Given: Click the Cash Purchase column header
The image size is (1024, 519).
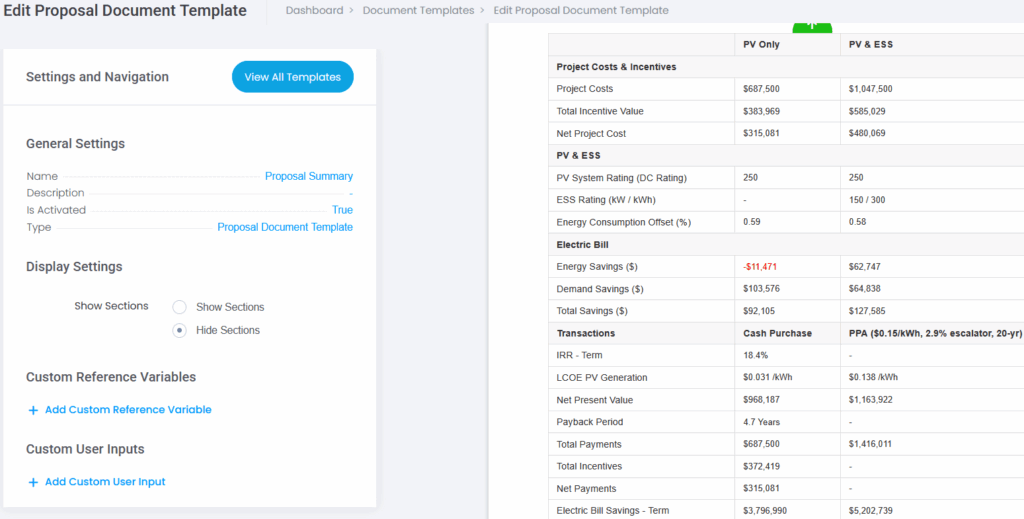Looking at the screenshot, I should [x=778, y=333].
